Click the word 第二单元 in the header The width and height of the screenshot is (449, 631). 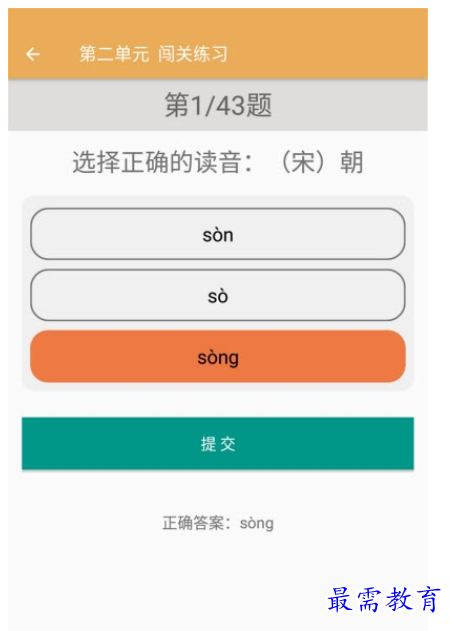click(114, 54)
